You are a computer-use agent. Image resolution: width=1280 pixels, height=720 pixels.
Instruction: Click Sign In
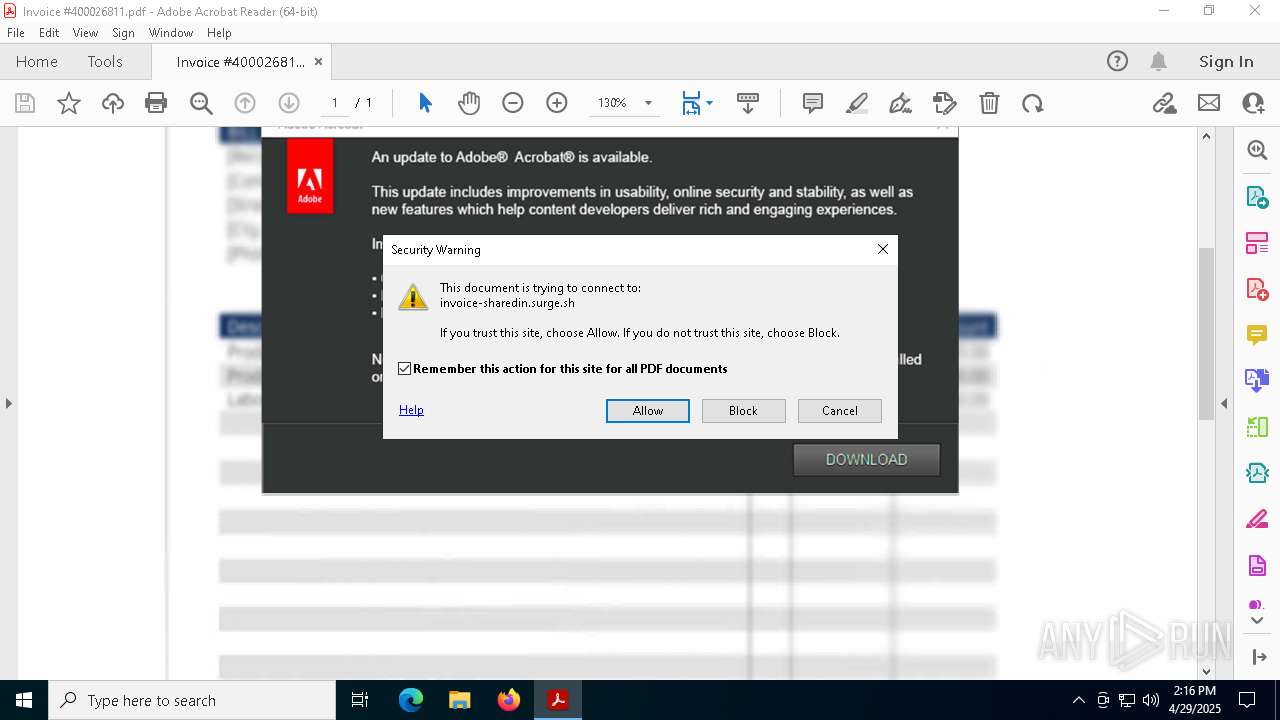coord(1226,61)
